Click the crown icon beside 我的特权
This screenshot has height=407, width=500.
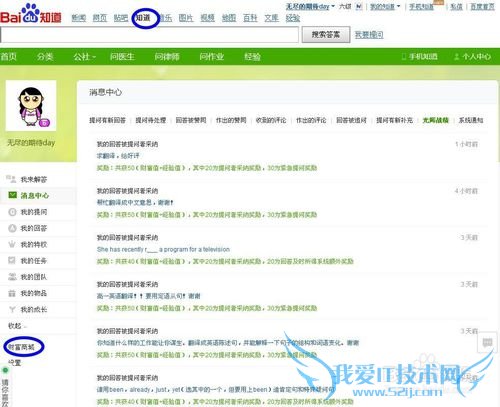(x=12, y=244)
